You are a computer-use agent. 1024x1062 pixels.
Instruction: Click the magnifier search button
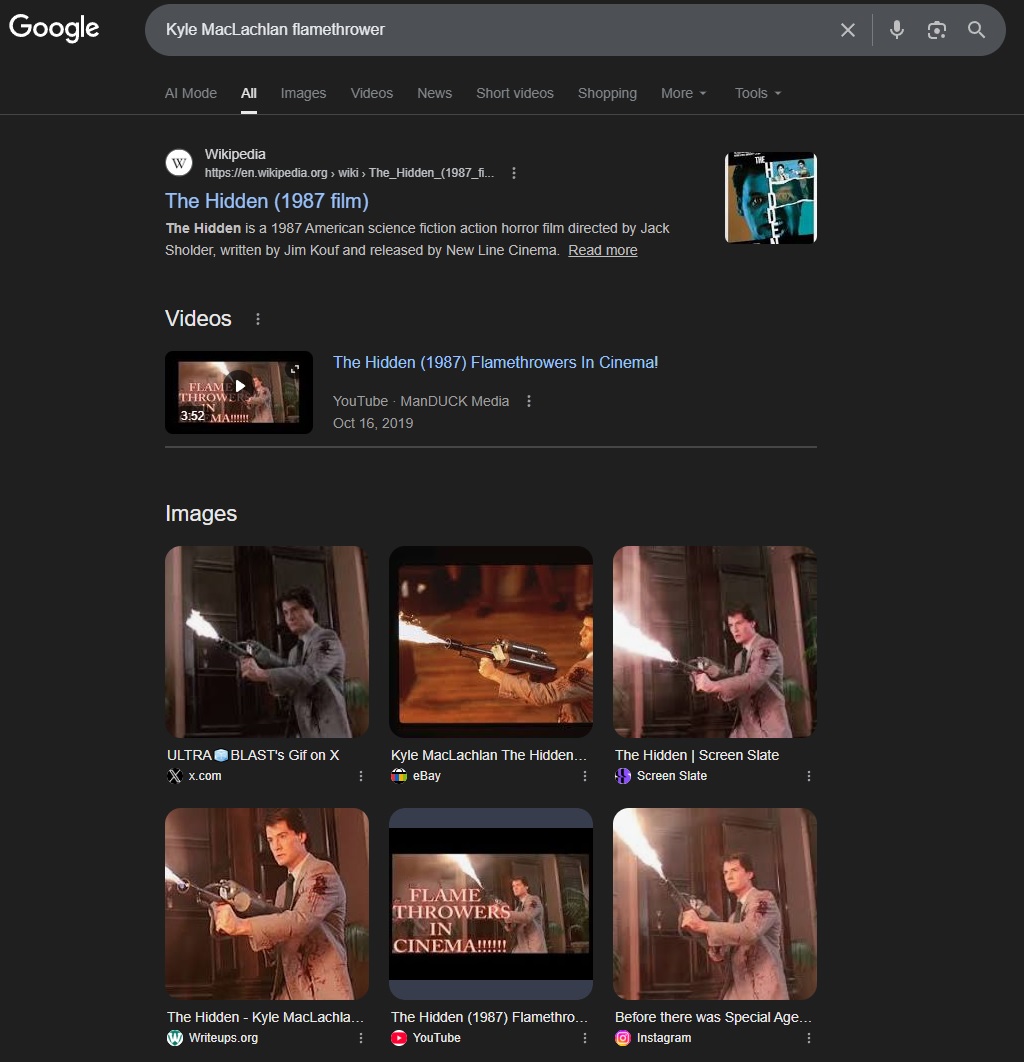(x=976, y=30)
